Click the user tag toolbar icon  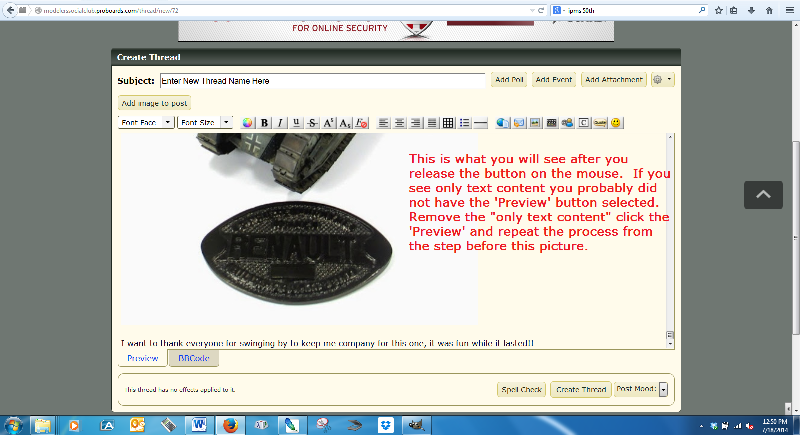point(567,123)
